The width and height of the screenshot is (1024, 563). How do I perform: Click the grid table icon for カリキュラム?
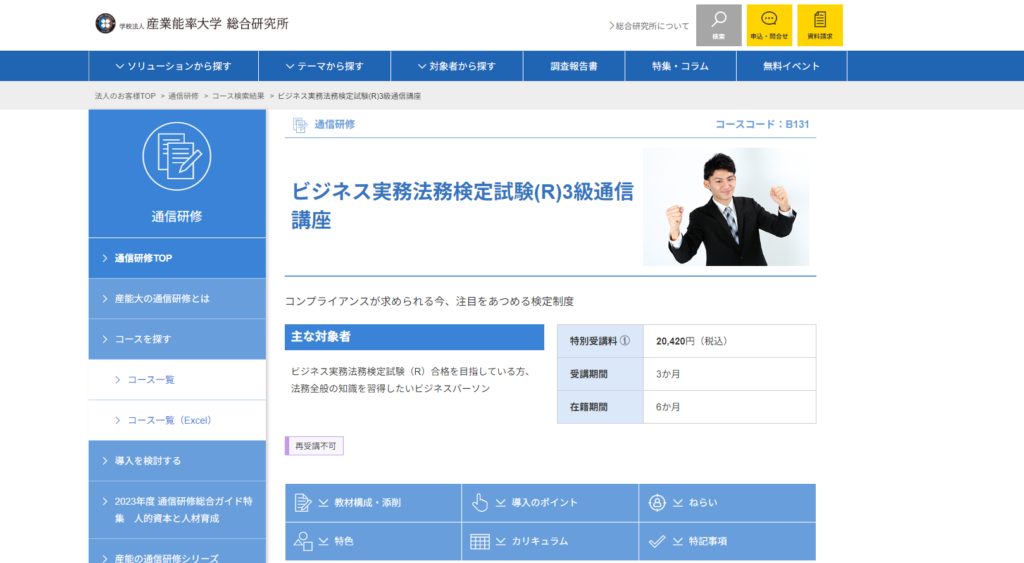(480, 541)
